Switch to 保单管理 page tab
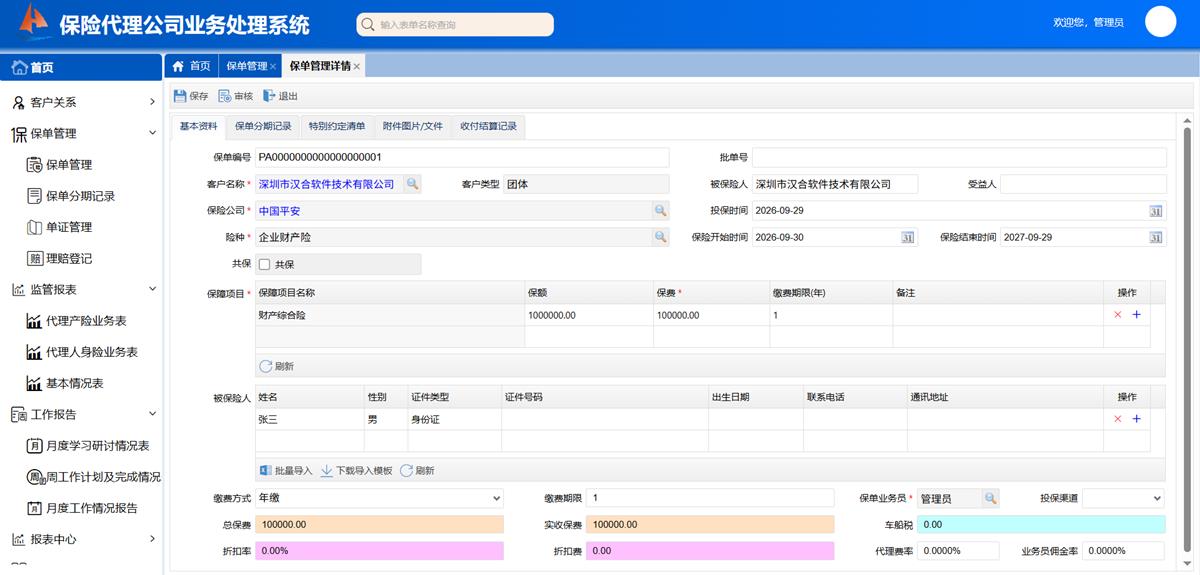1200x575 pixels. [246, 66]
